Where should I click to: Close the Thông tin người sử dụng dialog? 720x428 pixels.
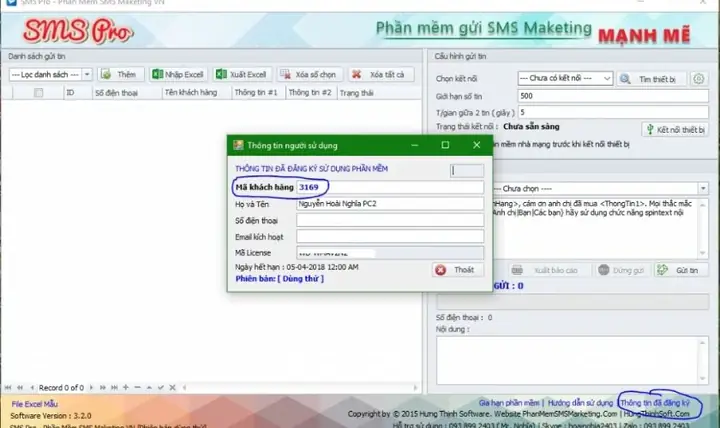477,145
